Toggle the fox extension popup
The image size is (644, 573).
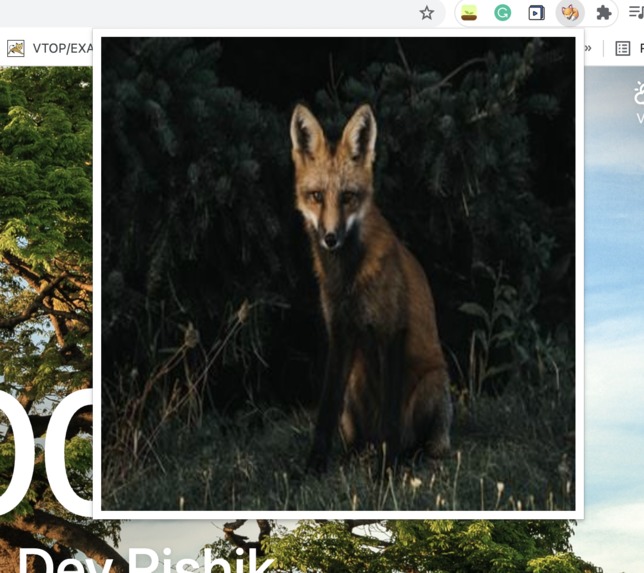pos(570,13)
